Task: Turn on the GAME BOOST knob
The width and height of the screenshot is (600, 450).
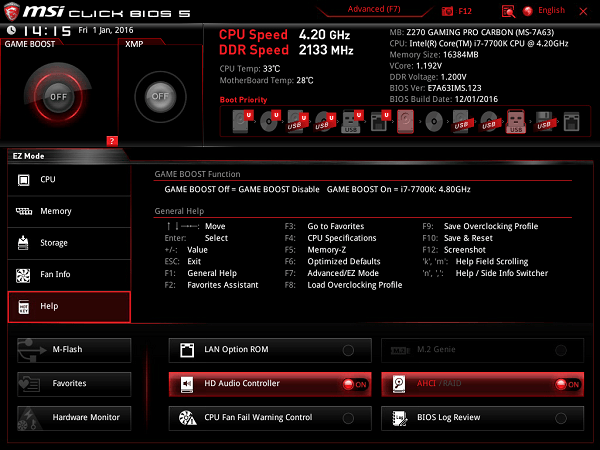Action: [x=58, y=97]
